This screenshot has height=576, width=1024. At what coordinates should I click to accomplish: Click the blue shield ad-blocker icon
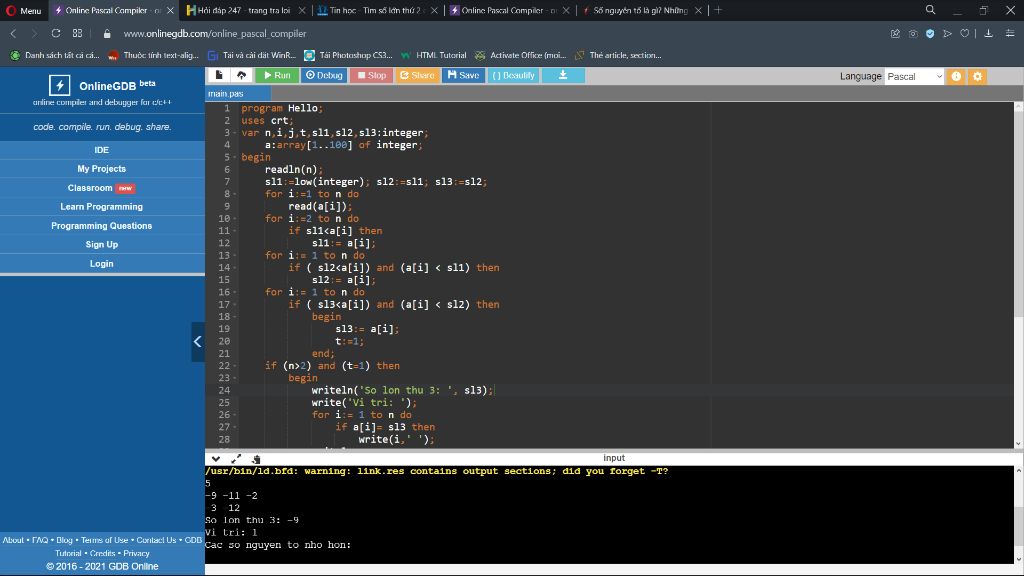click(930, 33)
